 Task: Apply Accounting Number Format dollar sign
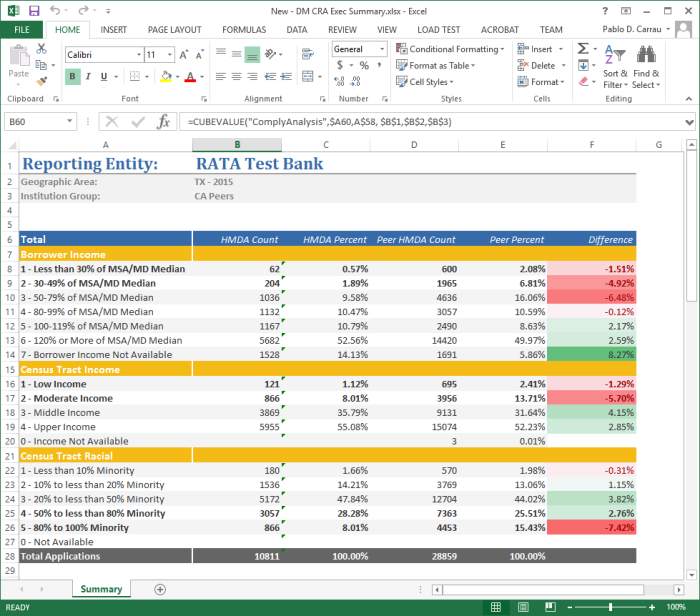coord(340,65)
